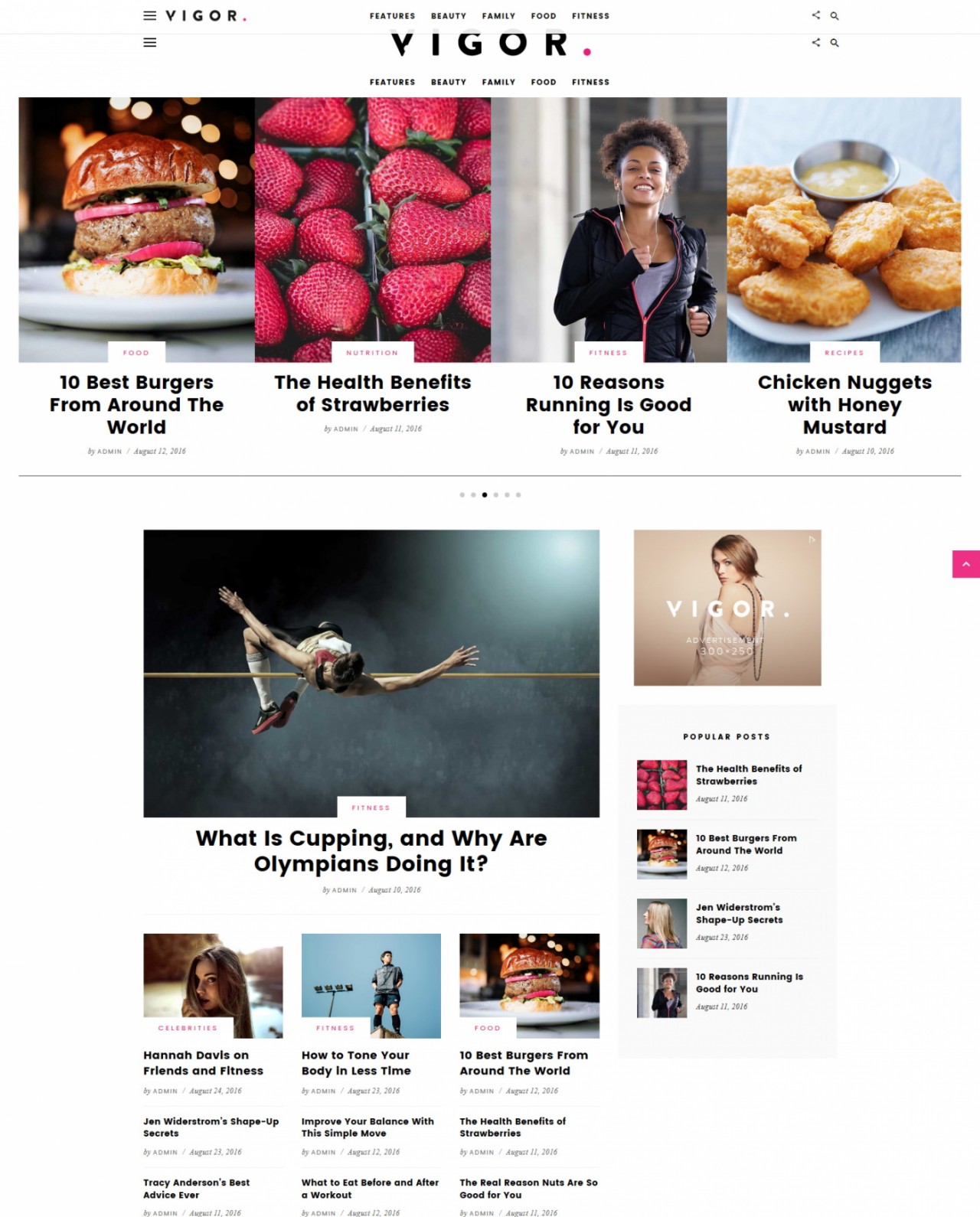Select the first carousel pagination dot
980x1217 pixels.
point(462,494)
